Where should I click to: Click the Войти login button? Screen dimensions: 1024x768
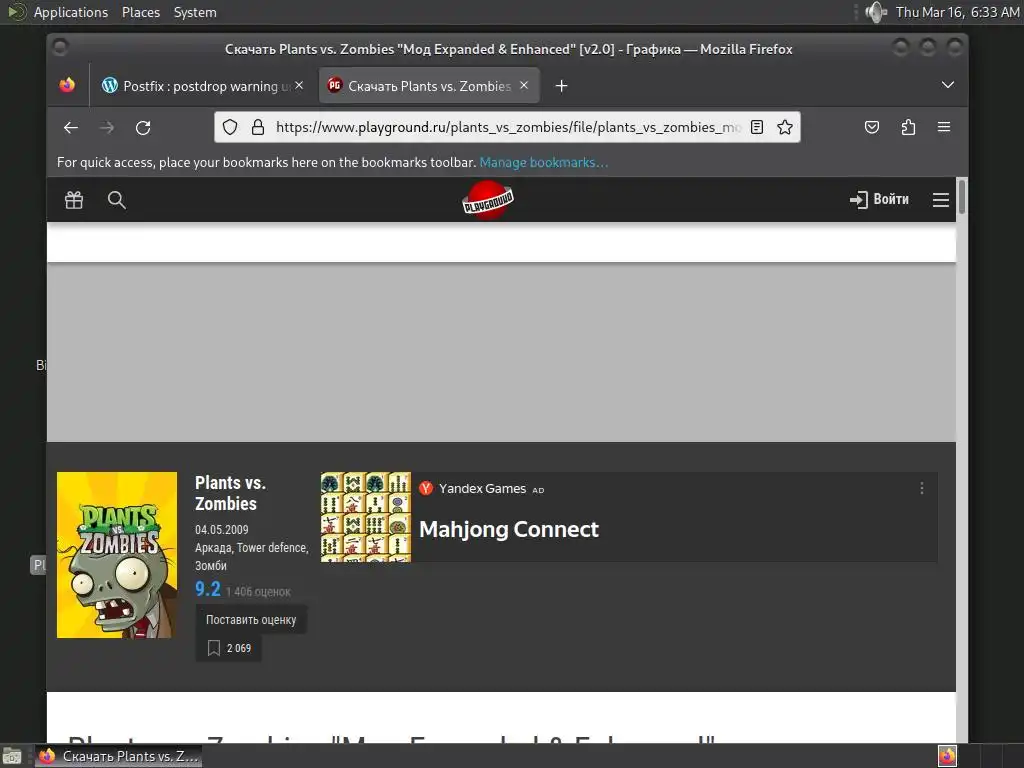(879, 199)
